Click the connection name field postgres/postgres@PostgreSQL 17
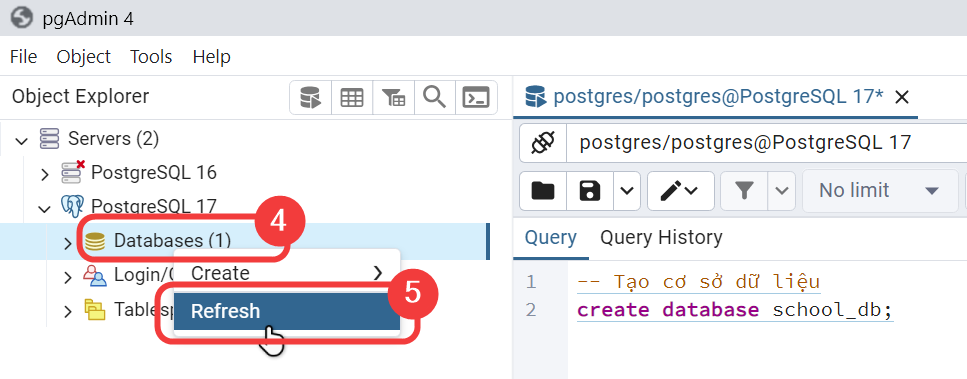This screenshot has width=967, height=379. pos(766,143)
